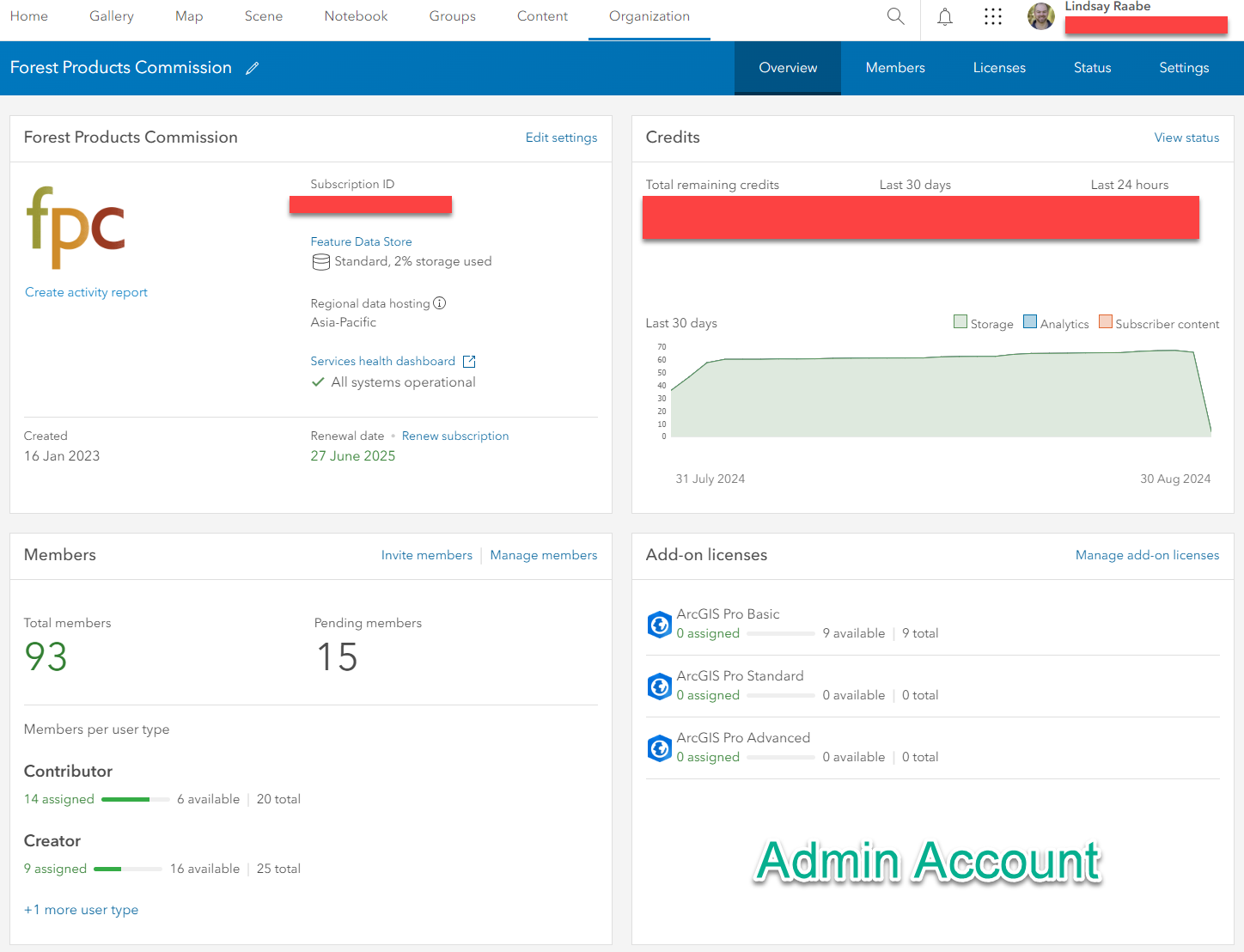1244x952 pixels.
Task: Show Regional data hosting info tooltip
Action: tap(440, 303)
